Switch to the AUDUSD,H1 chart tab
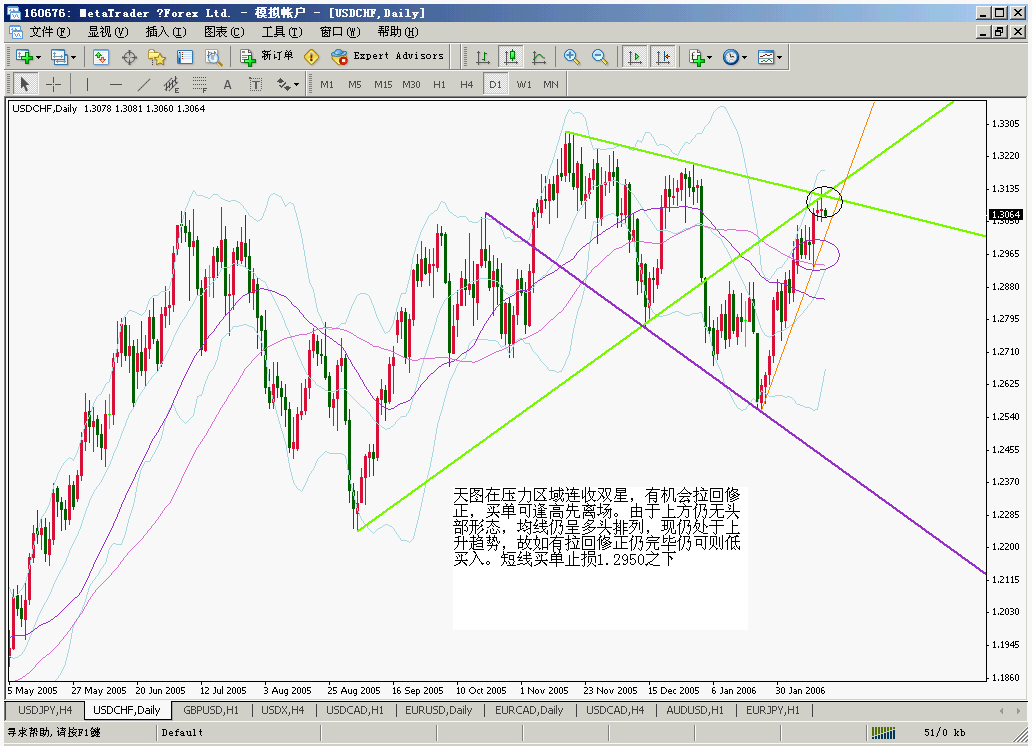 point(695,710)
